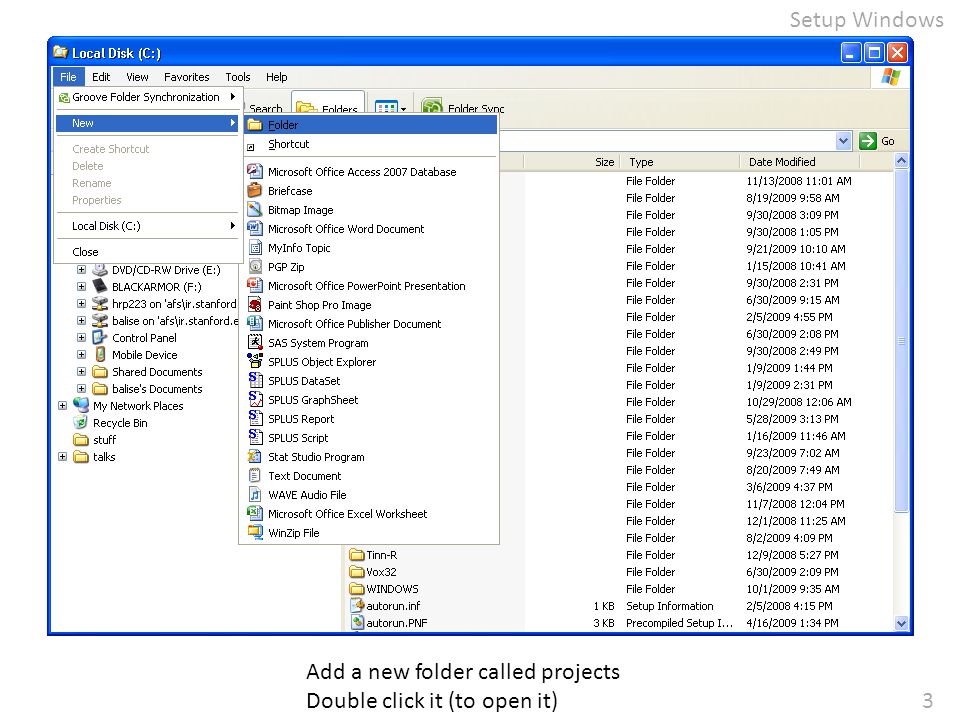Click the WAVE Audio File icon
The image size is (960, 720).
tap(255, 494)
